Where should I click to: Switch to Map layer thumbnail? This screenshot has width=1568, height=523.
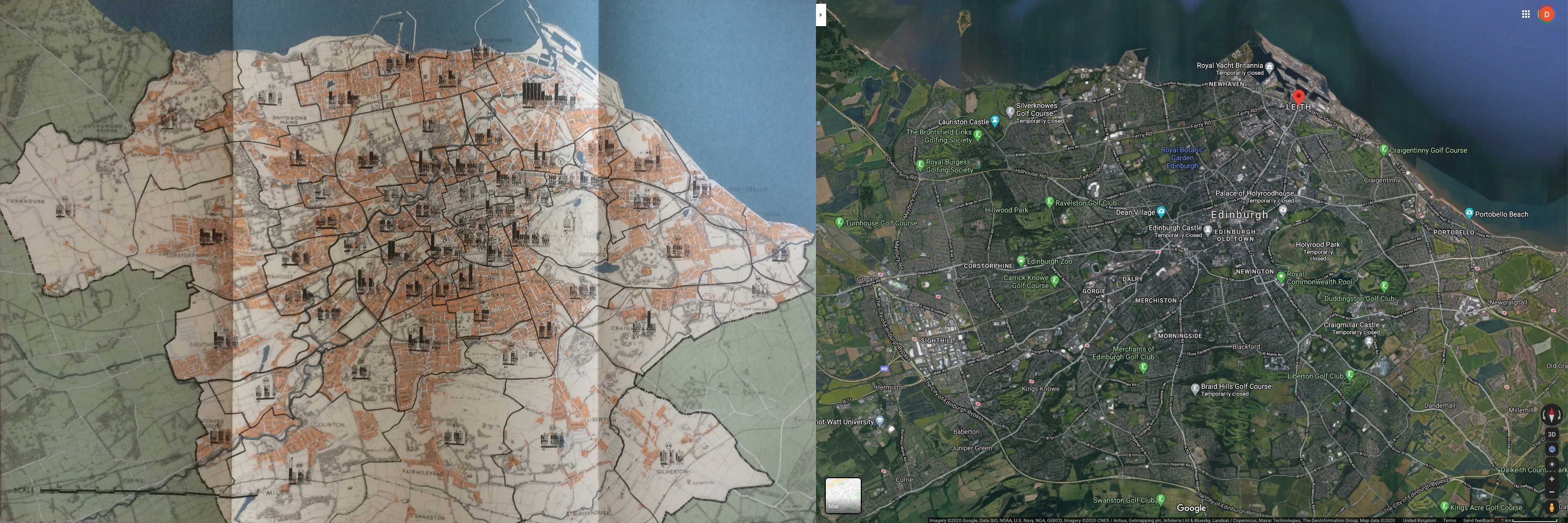843,495
